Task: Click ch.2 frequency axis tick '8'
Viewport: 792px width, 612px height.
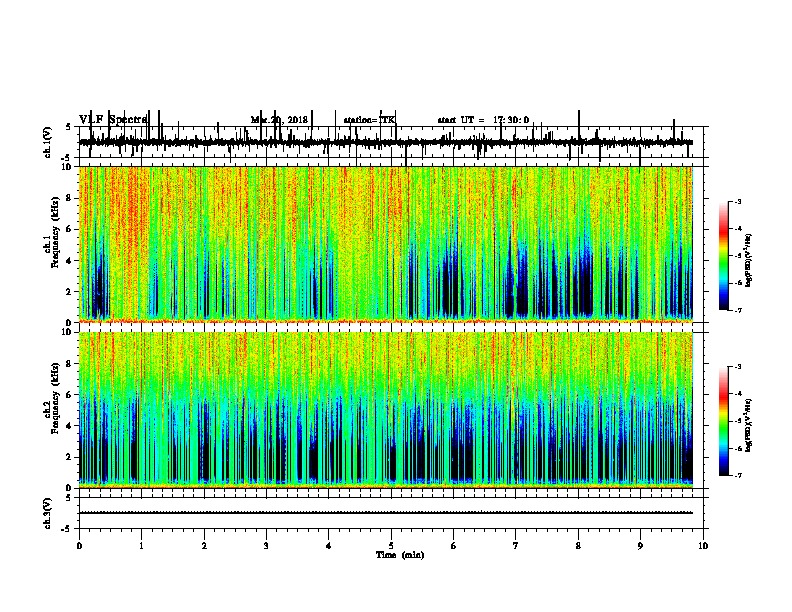Action: [x=71, y=364]
